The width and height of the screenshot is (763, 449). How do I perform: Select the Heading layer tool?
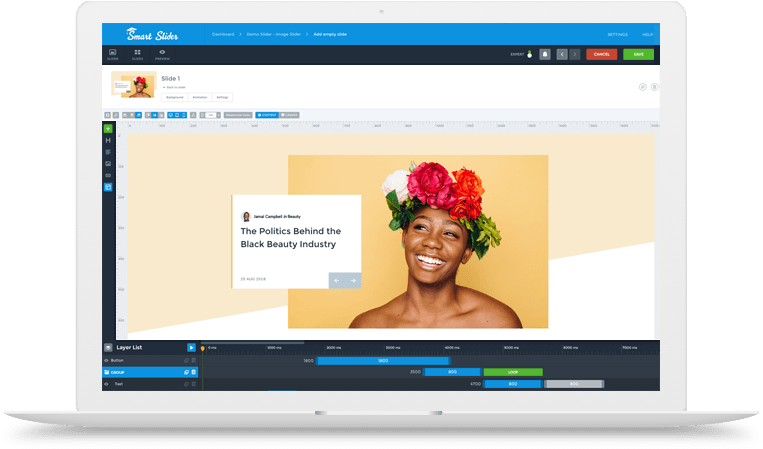click(108, 140)
